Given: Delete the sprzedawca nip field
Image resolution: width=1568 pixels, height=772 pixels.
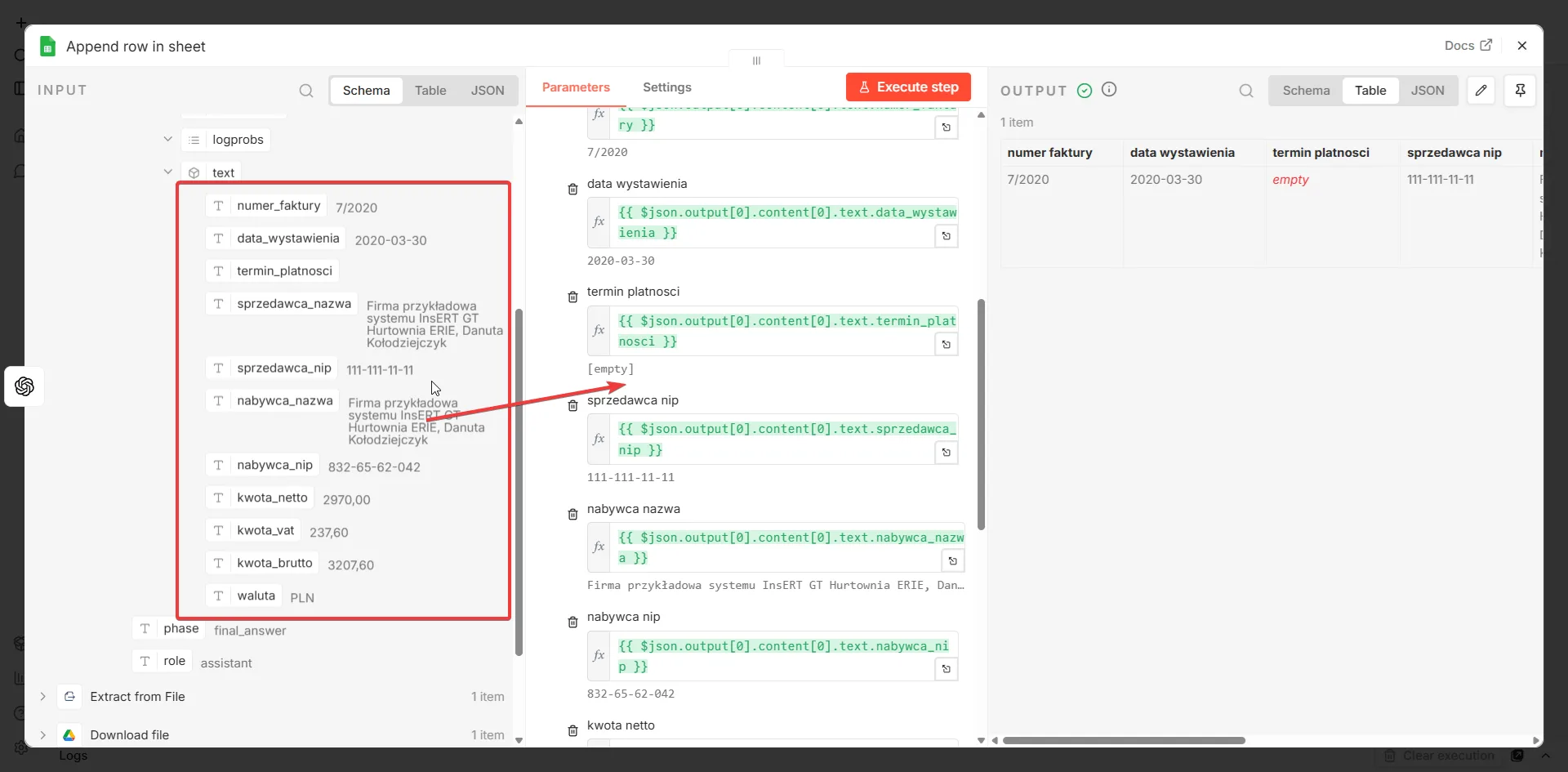Looking at the screenshot, I should [x=572, y=406].
